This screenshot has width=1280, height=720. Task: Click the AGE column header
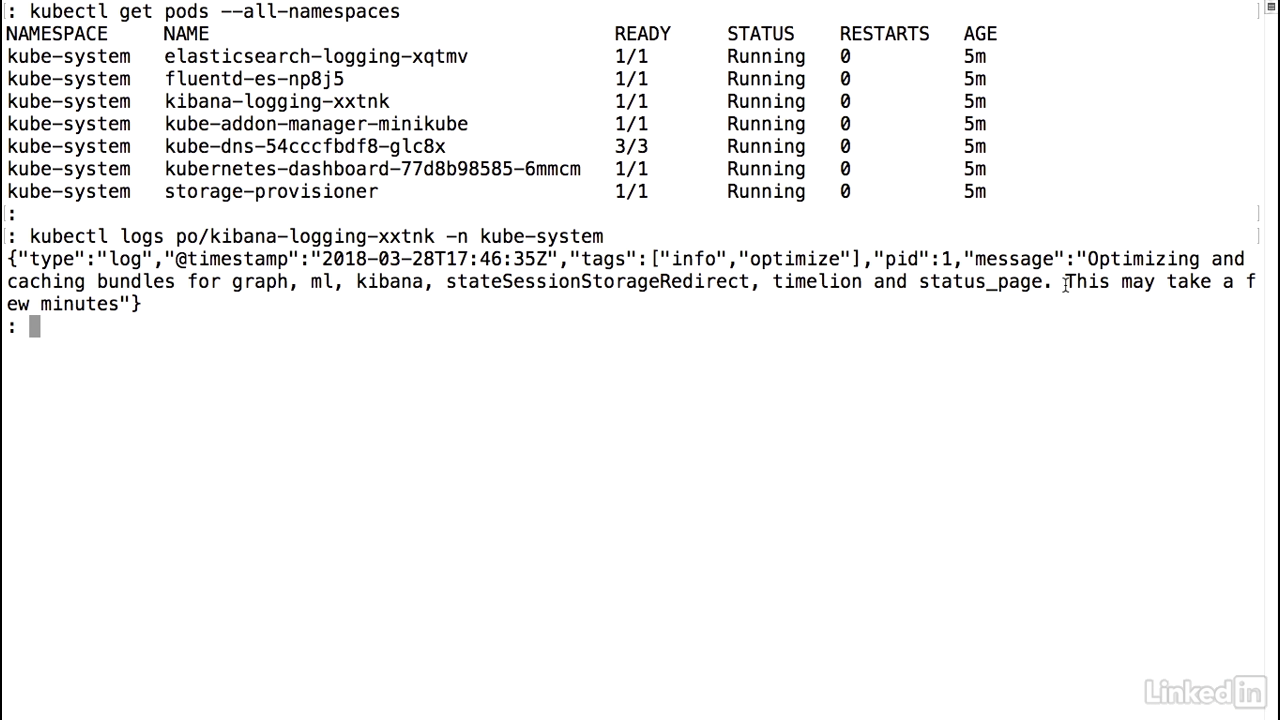pos(980,34)
